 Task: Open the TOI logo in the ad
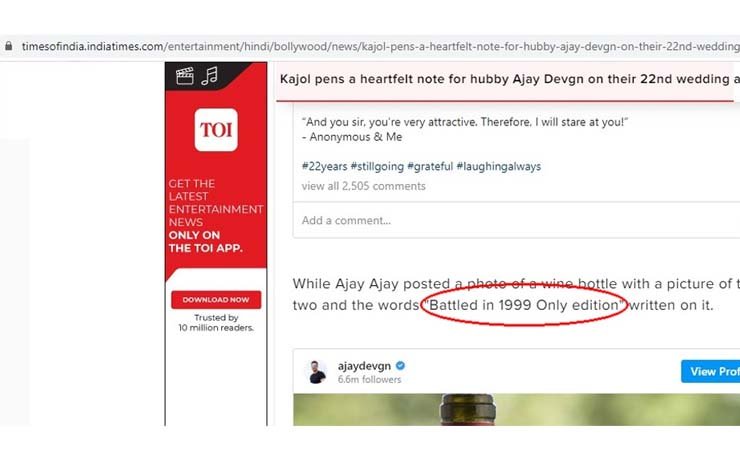[216, 130]
